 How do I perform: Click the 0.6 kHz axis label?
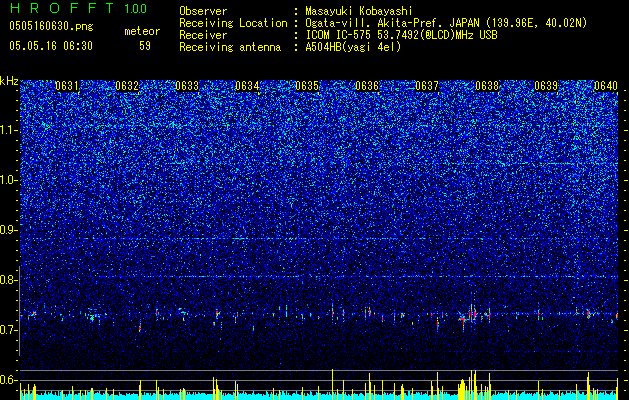pyautogui.click(x=9, y=380)
